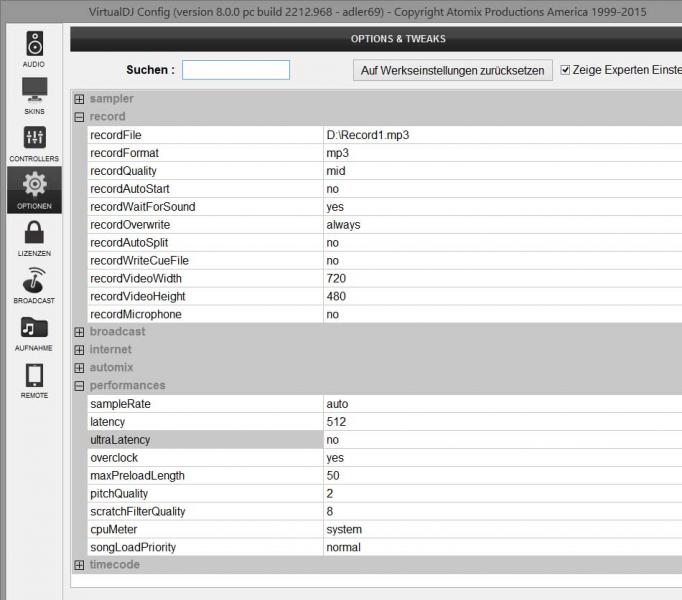Select the recordMicrophone option name
The image size is (682, 600).
click(x=136, y=314)
